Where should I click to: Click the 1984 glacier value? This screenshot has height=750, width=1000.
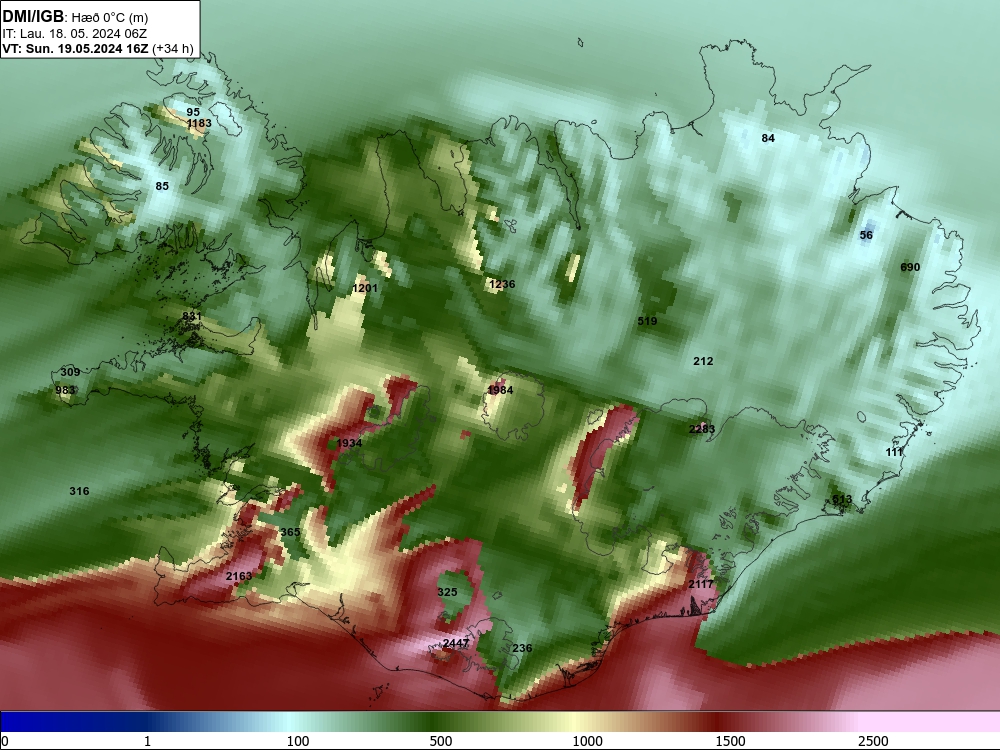point(500,390)
